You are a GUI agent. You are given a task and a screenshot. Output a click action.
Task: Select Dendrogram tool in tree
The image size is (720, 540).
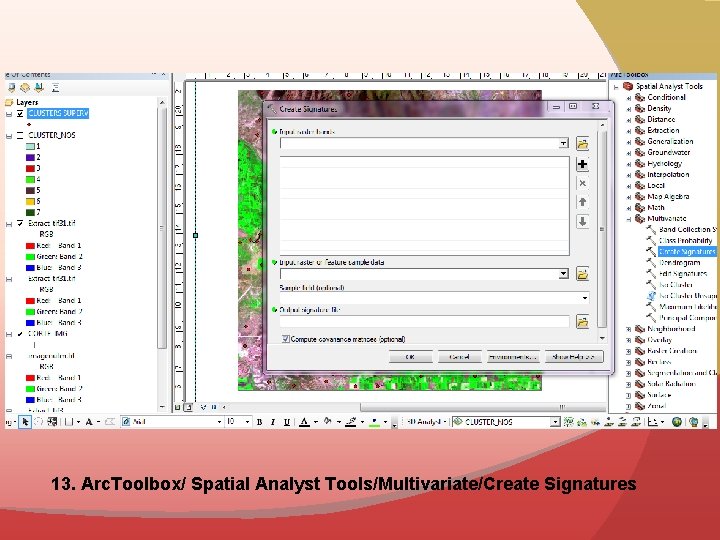(680, 262)
